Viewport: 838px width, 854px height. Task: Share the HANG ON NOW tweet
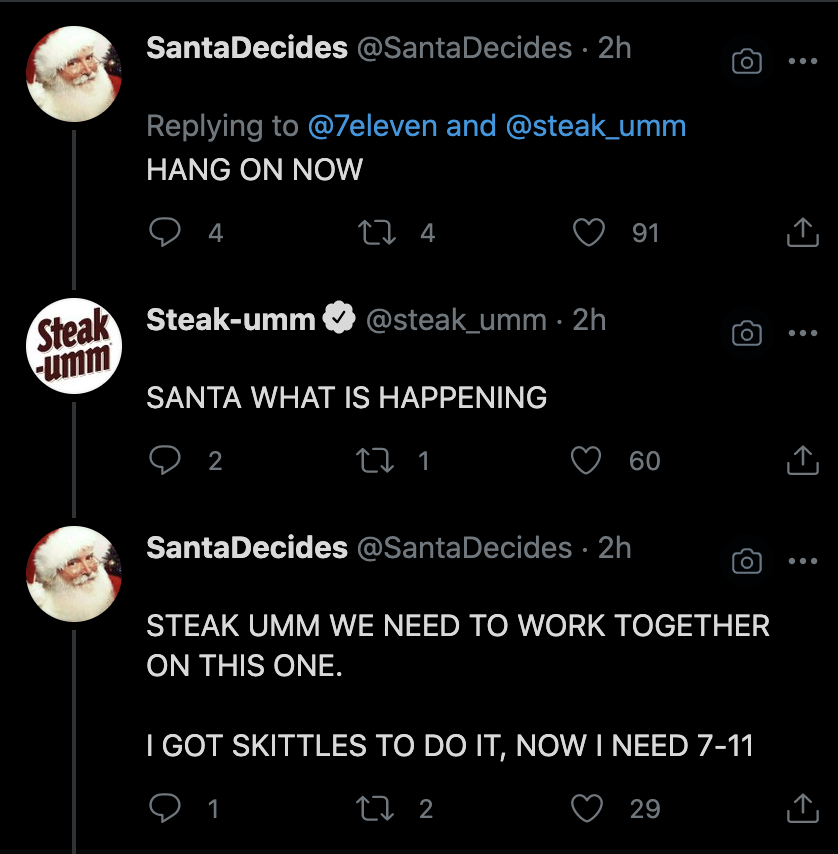click(x=802, y=233)
